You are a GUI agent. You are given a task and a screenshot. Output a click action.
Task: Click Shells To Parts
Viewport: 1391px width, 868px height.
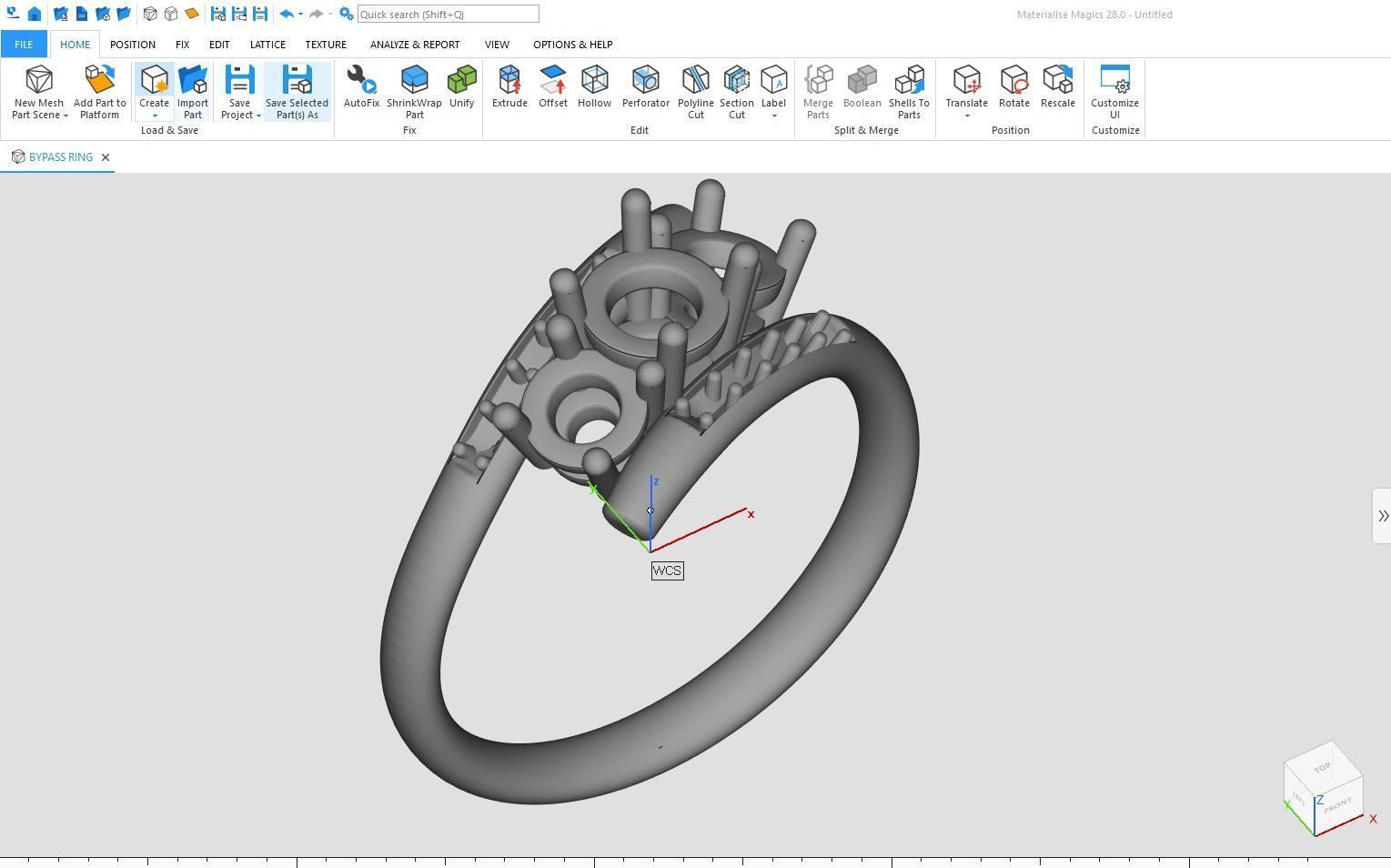[x=909, y=91]
